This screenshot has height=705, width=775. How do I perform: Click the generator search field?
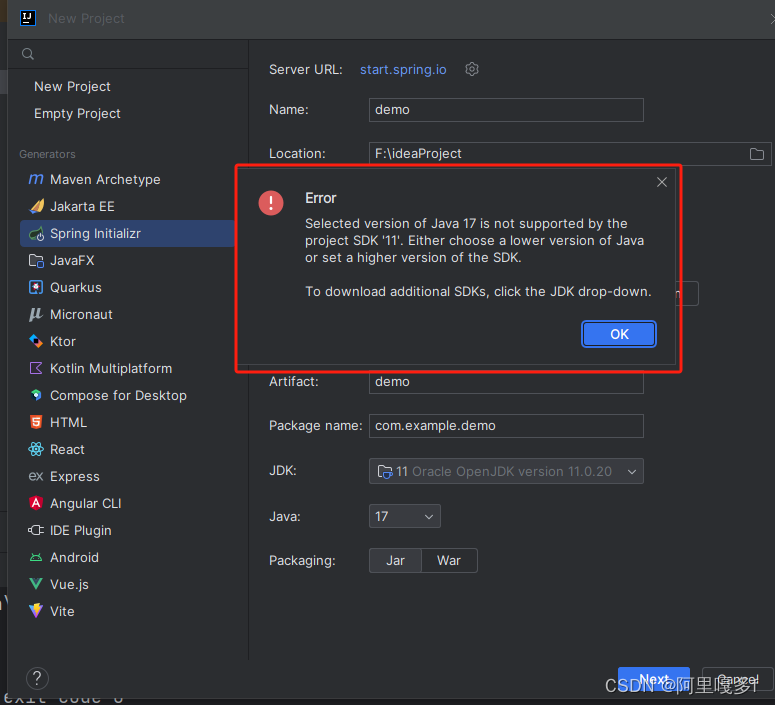pos(128,54)
